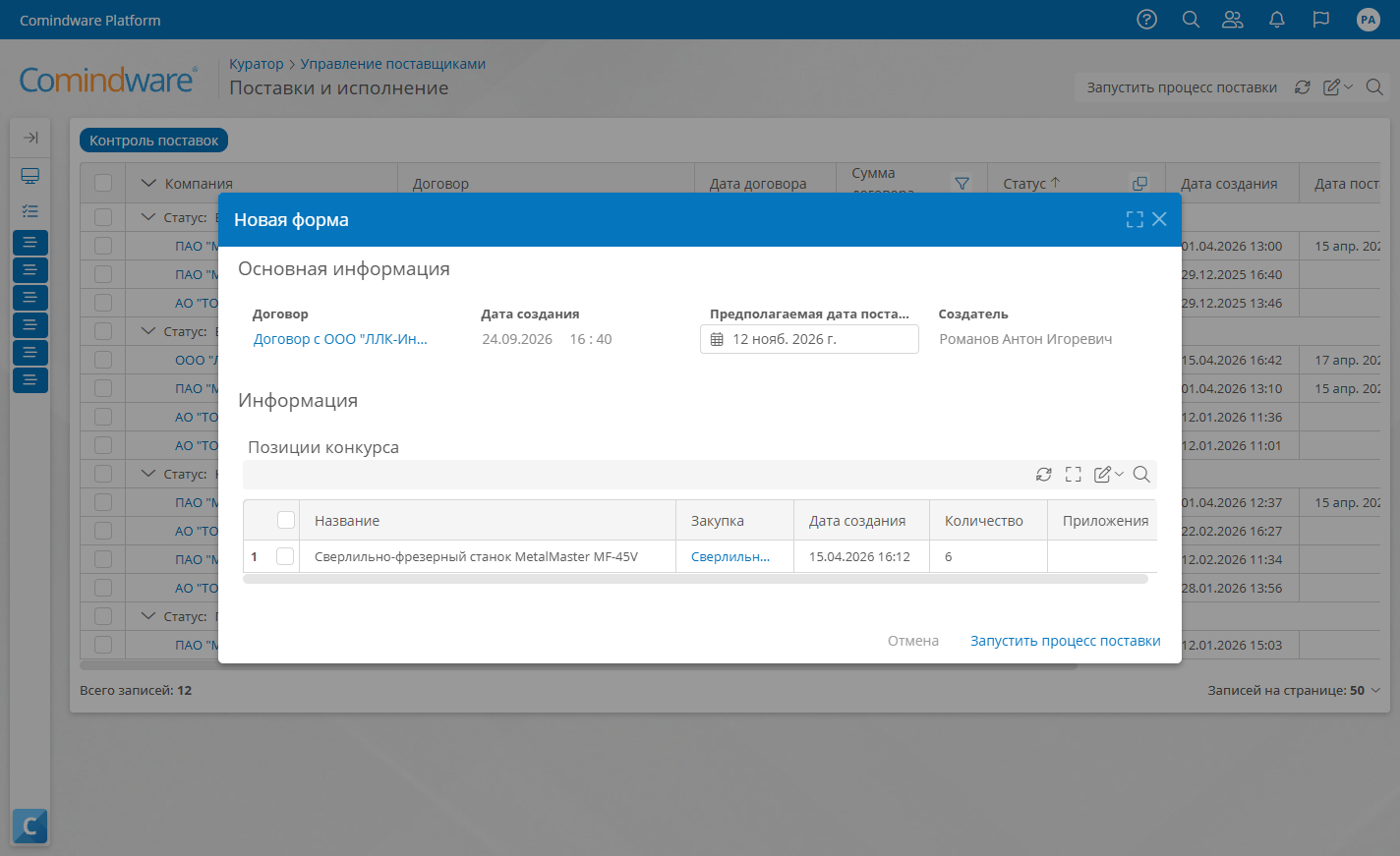Go to Куратор breadcrumb

pyautogui.click(x=256, y=64)
